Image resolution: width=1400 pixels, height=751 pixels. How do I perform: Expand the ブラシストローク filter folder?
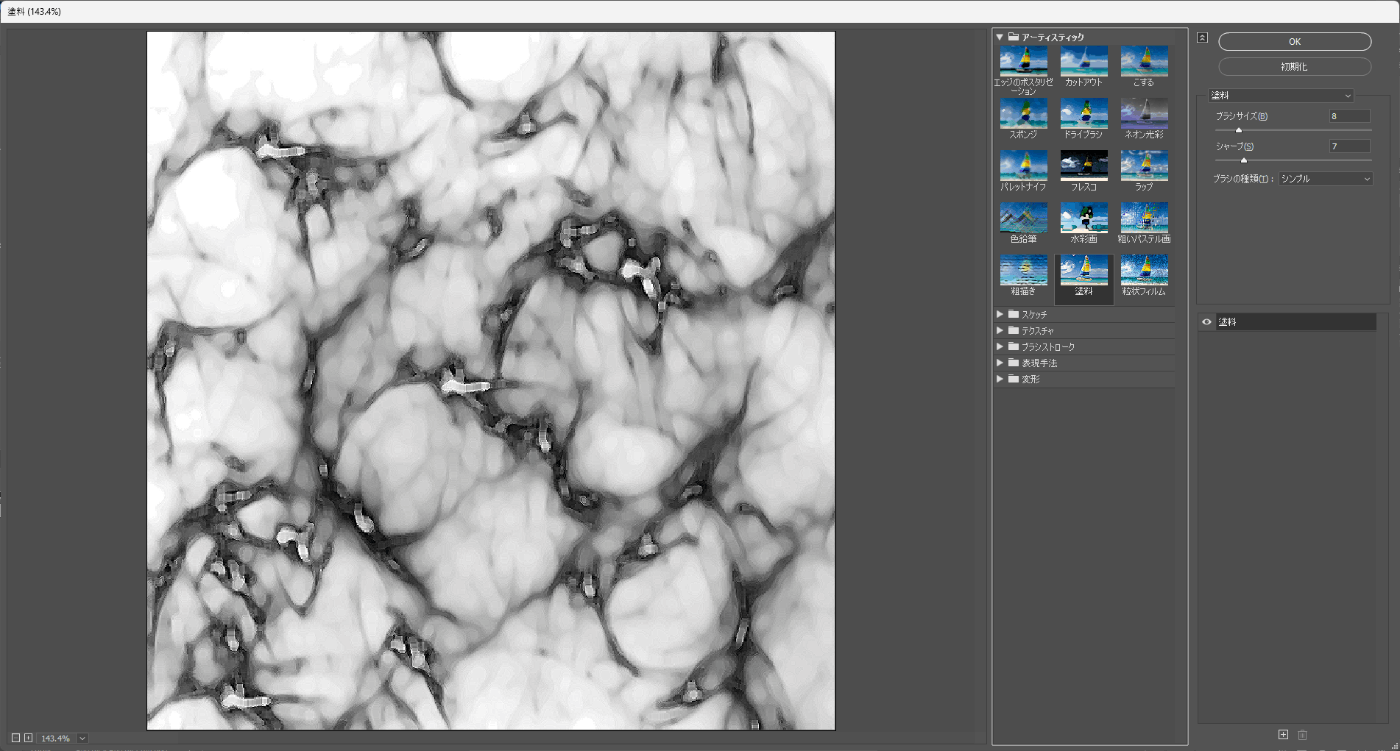tap(999, 347)
